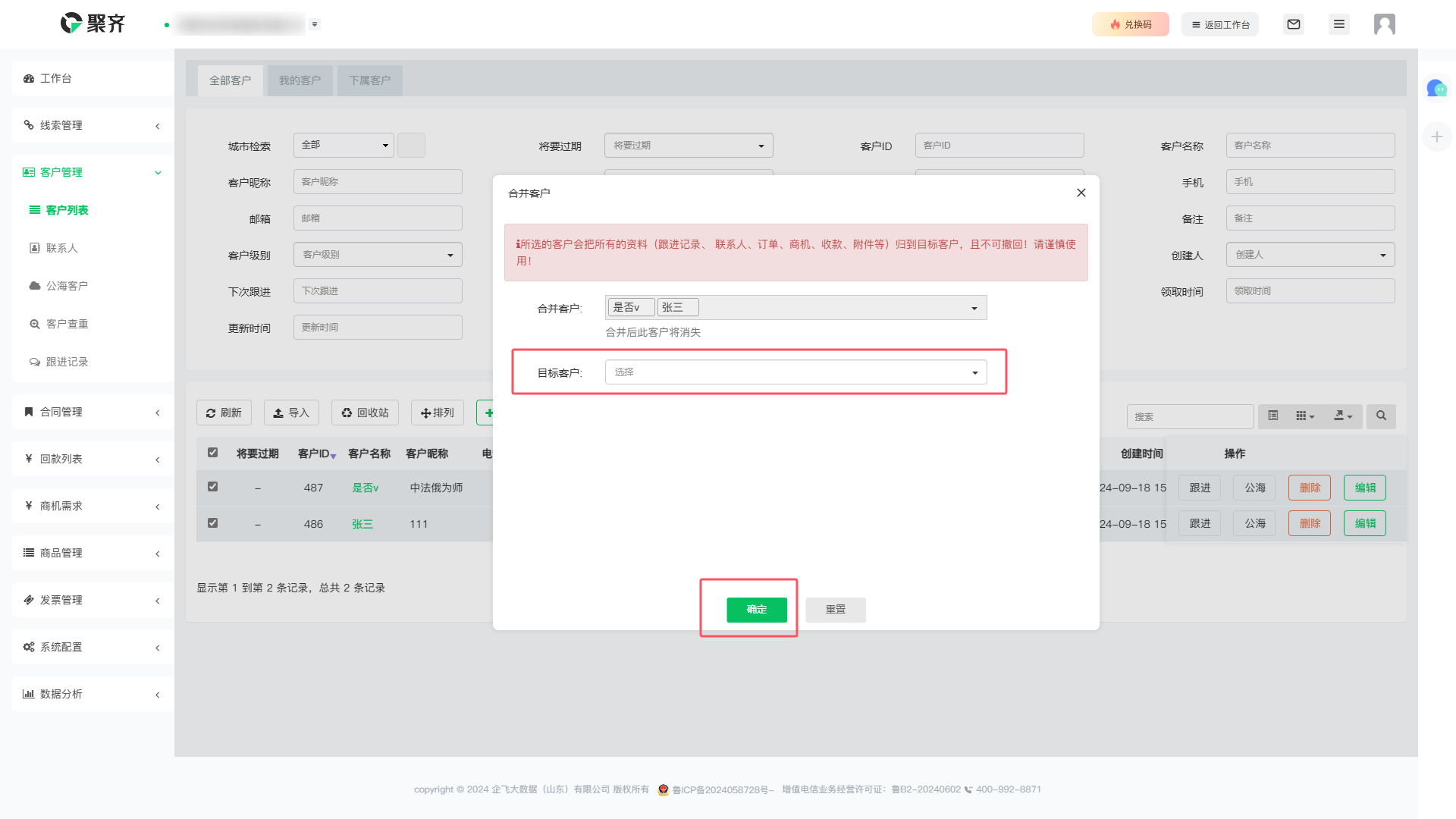Click the 排列 arrange button
This screenshot has height=819, width=1456.
pyautogui.click(x=438, y=413)
